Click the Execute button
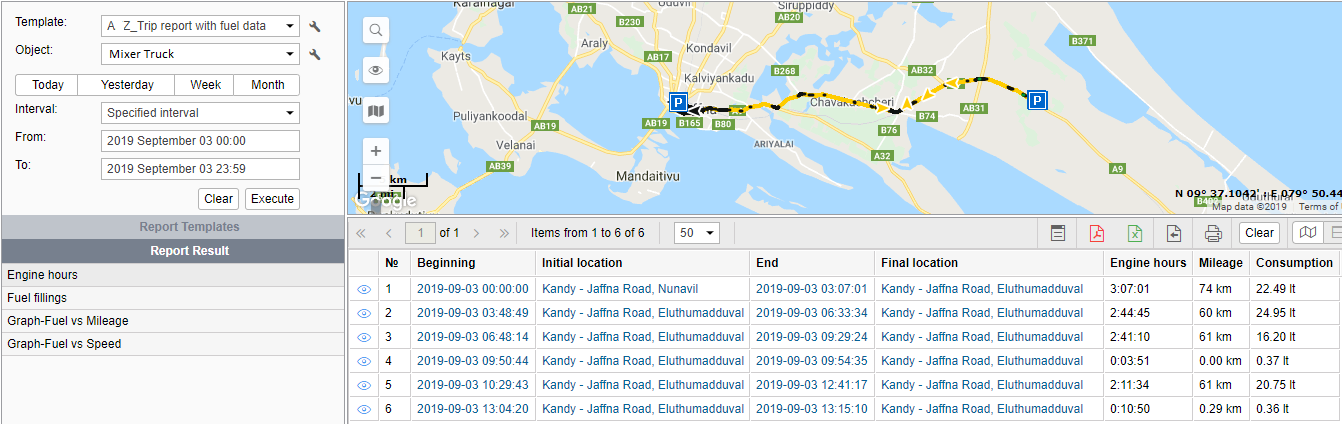This screenshot has width=1342, height=425. (272, 199)
